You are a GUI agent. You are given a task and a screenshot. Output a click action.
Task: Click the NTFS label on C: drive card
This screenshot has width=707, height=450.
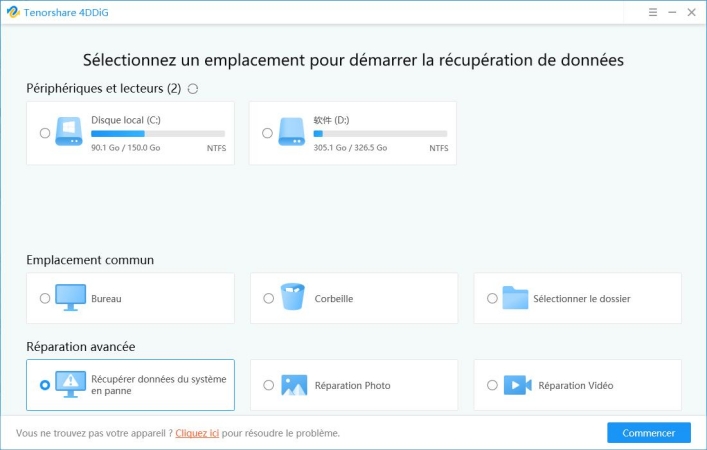click(x=216, y=148)
